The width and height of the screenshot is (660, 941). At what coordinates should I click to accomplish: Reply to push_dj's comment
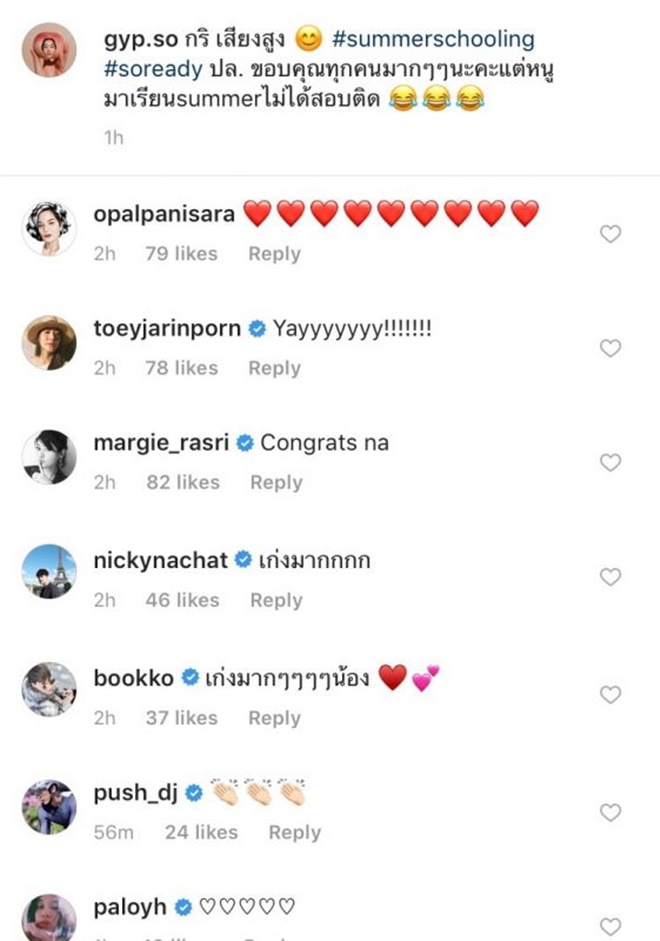click(295, 832)
